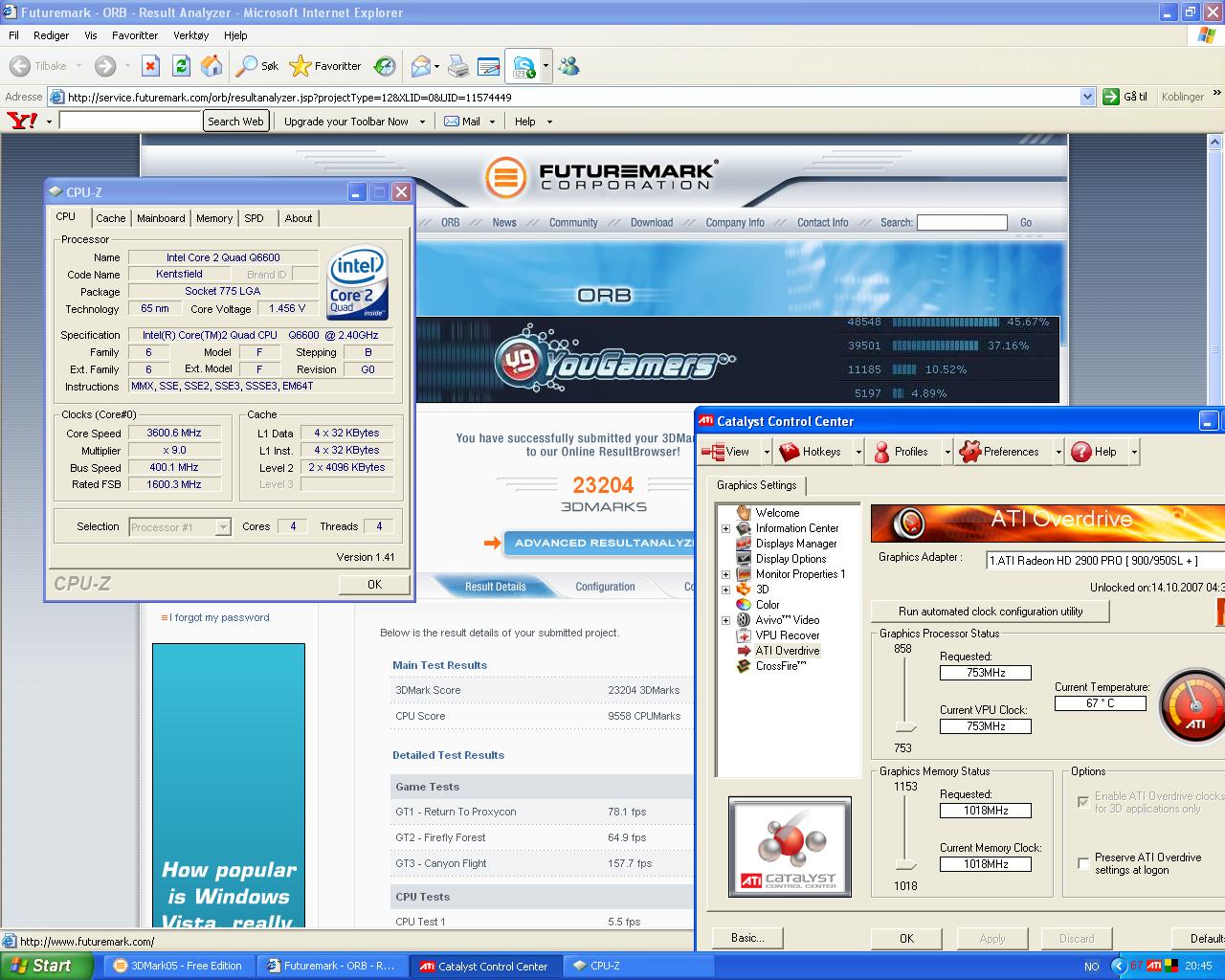Image resolution: width=1225 pixels, height=980 pixels.
Task: Open Search (Søk) magnifier in IE toolbar
Action: tap(247, 66)
